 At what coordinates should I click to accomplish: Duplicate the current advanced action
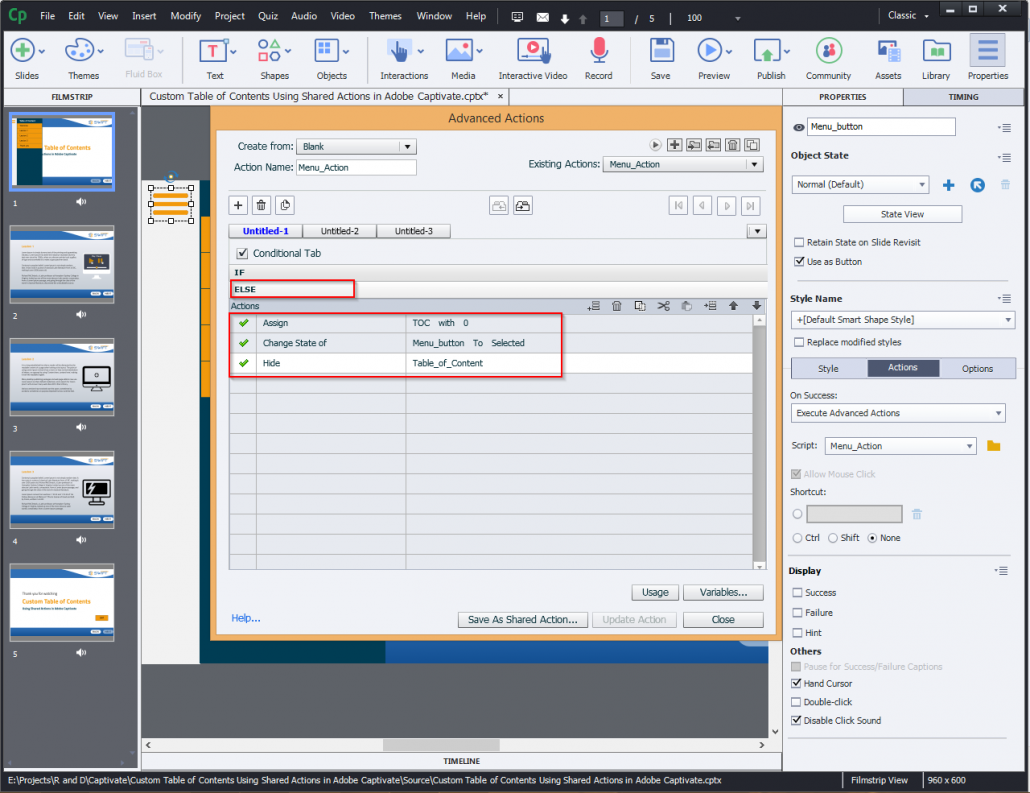coord(752,145)
